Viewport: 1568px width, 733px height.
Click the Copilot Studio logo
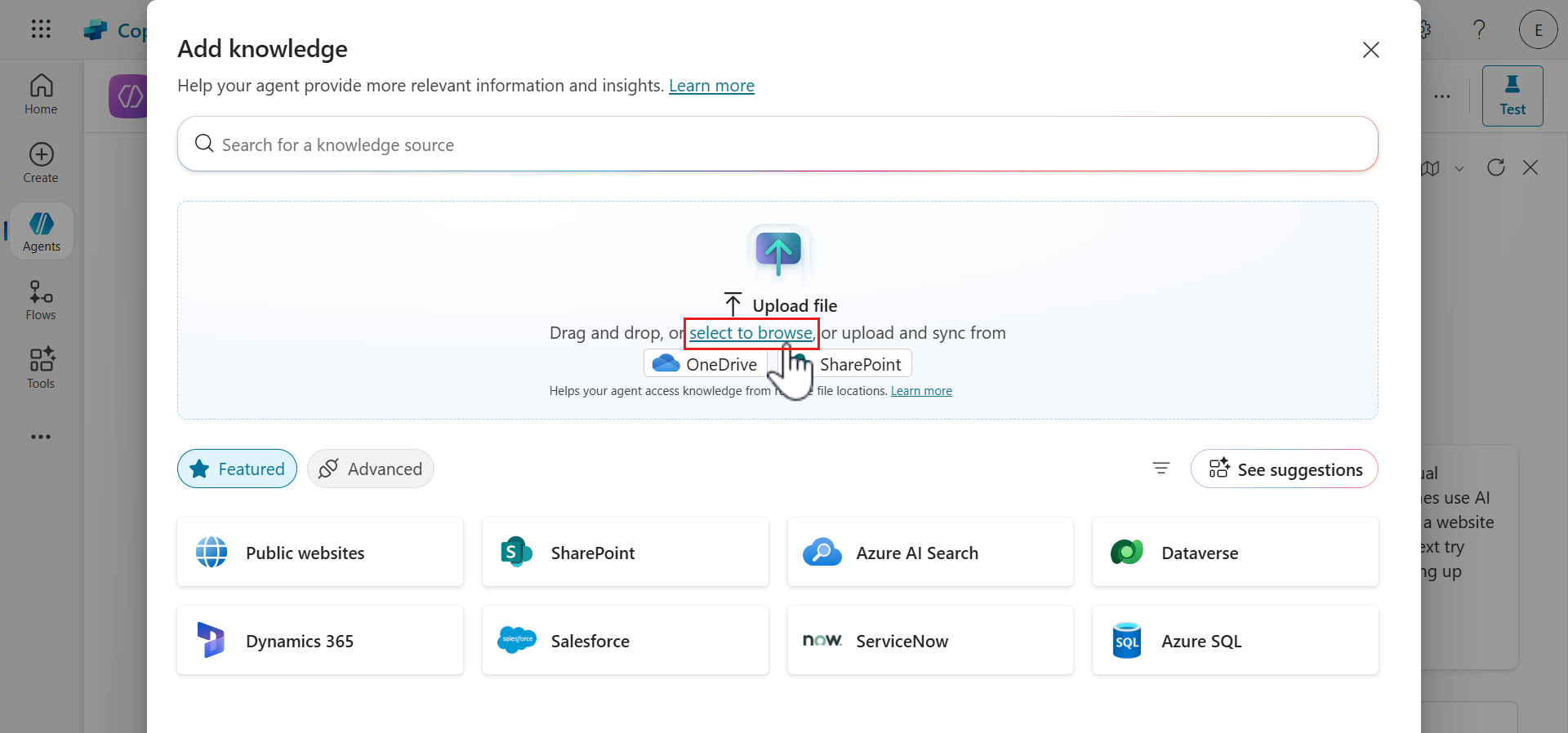click(x=96, y=30)
